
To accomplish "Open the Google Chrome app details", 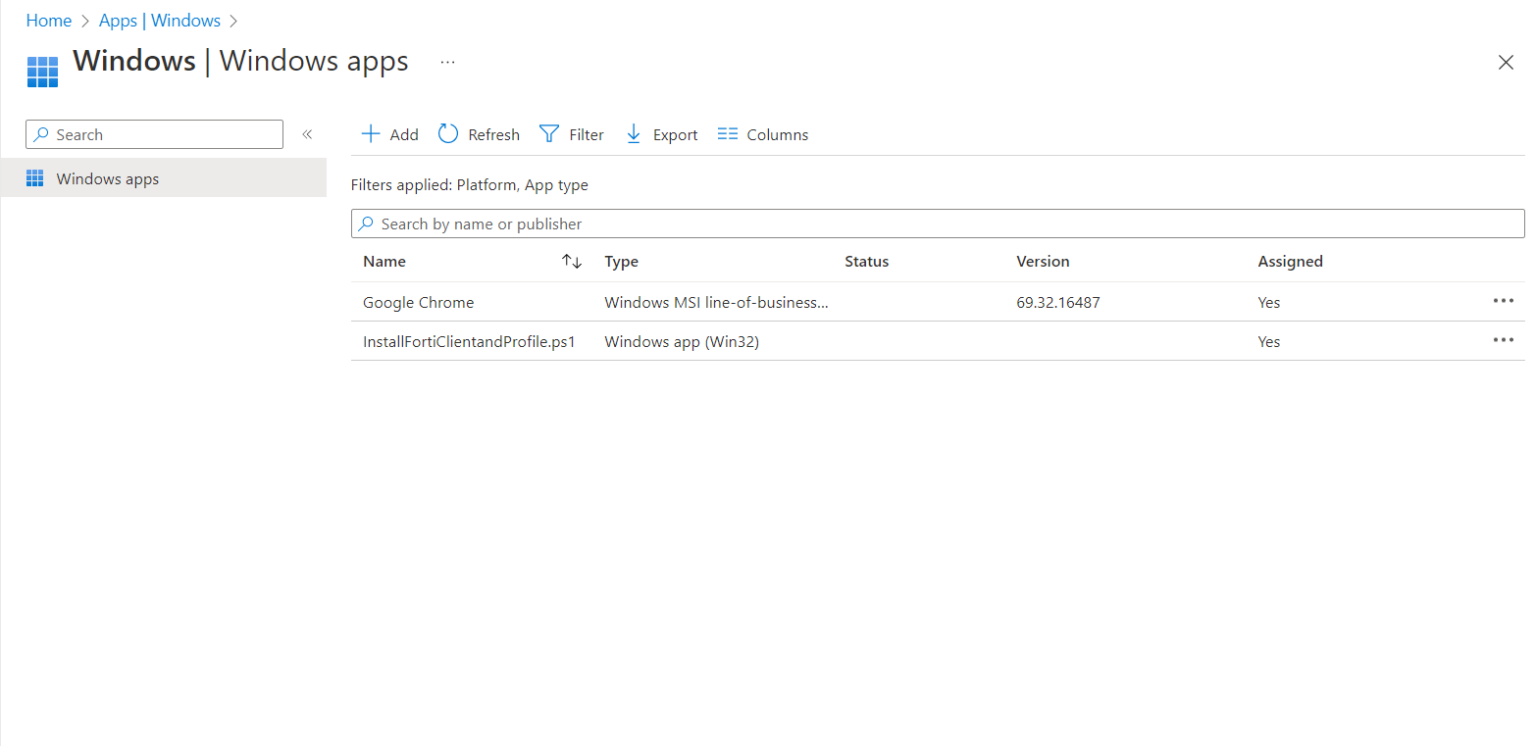I will coord(418,301).
